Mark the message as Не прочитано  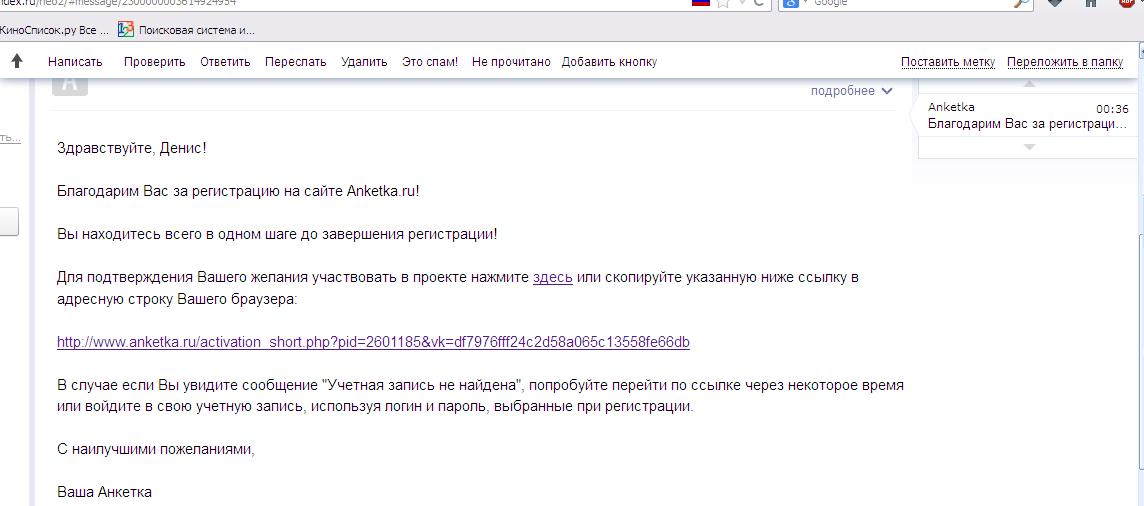tap(511, 62)
